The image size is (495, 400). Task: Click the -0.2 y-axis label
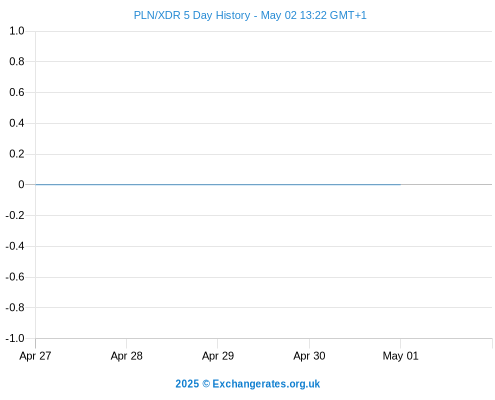[15, 215]
